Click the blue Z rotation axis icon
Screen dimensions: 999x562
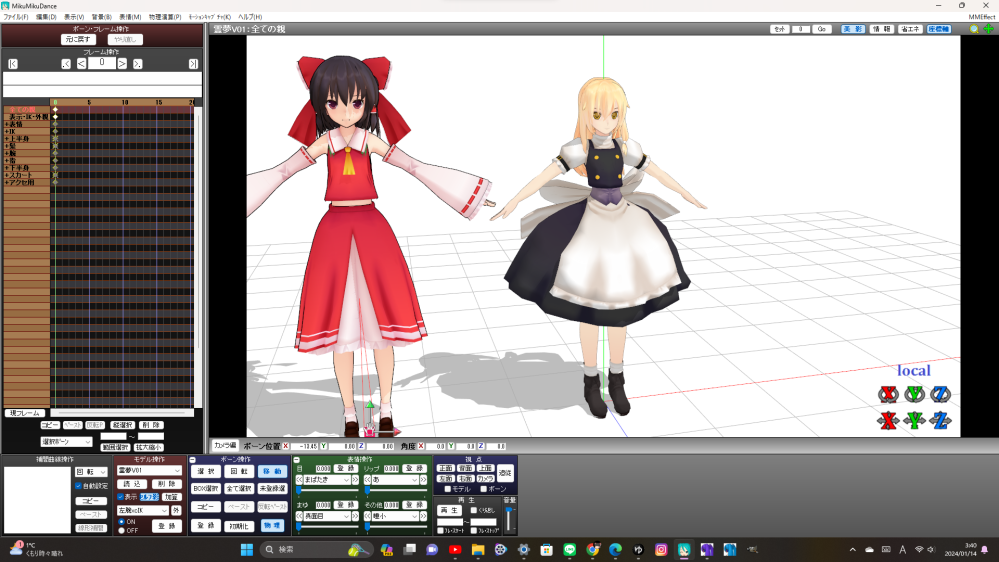pyautogui.click(x=940, y=394)
